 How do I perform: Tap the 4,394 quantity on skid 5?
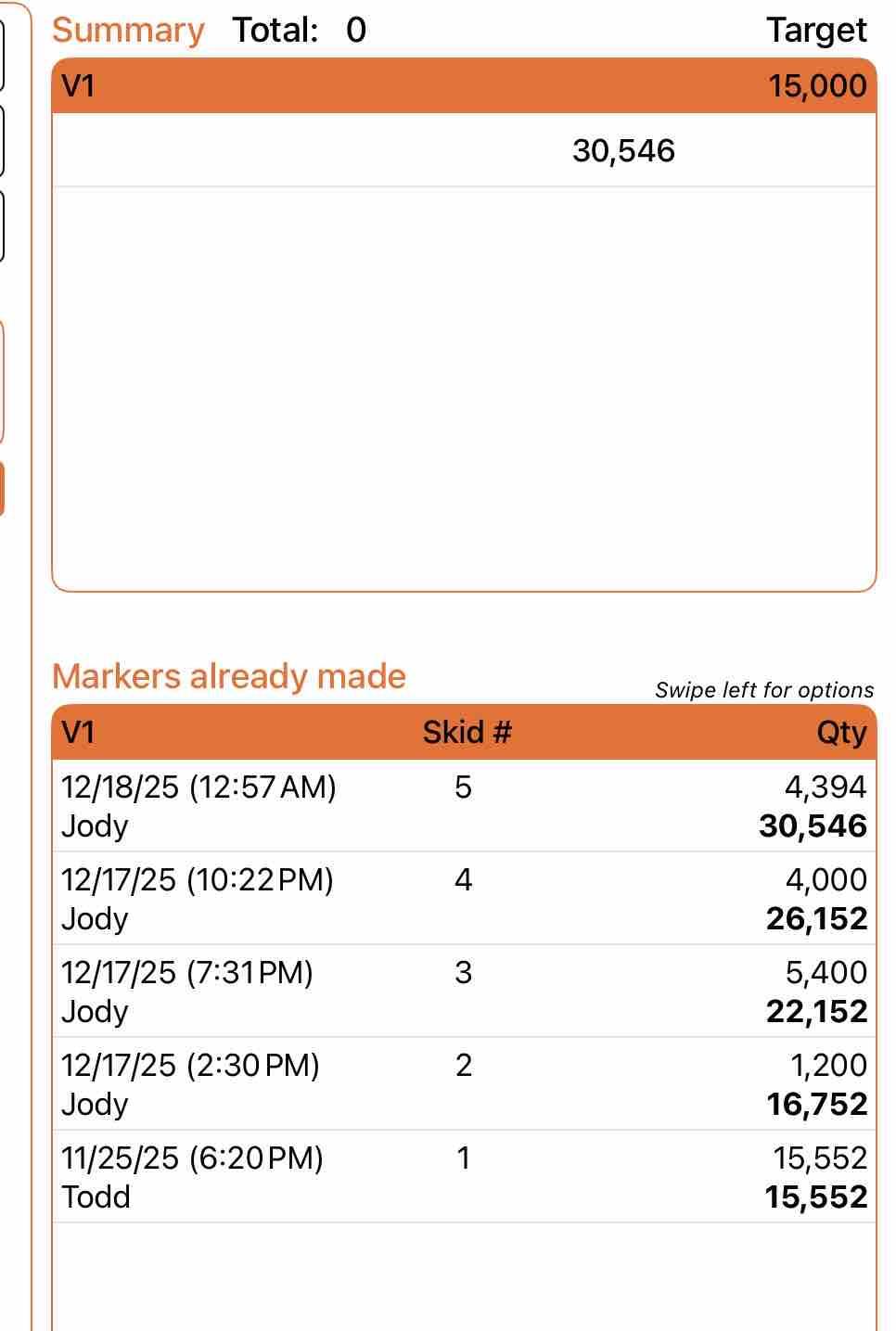pyautogui.click(x=825, y=787)
